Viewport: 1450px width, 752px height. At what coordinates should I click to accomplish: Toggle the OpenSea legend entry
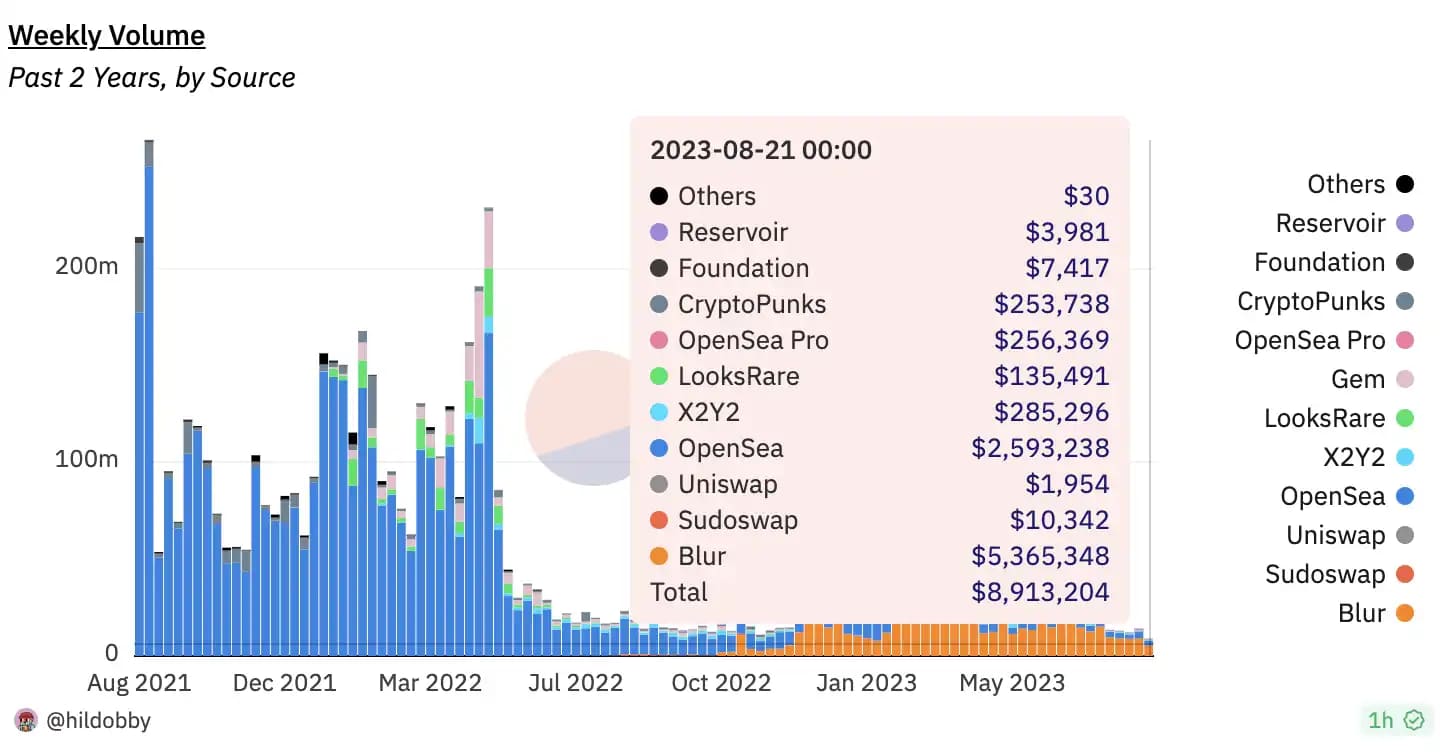point(1347,496)
